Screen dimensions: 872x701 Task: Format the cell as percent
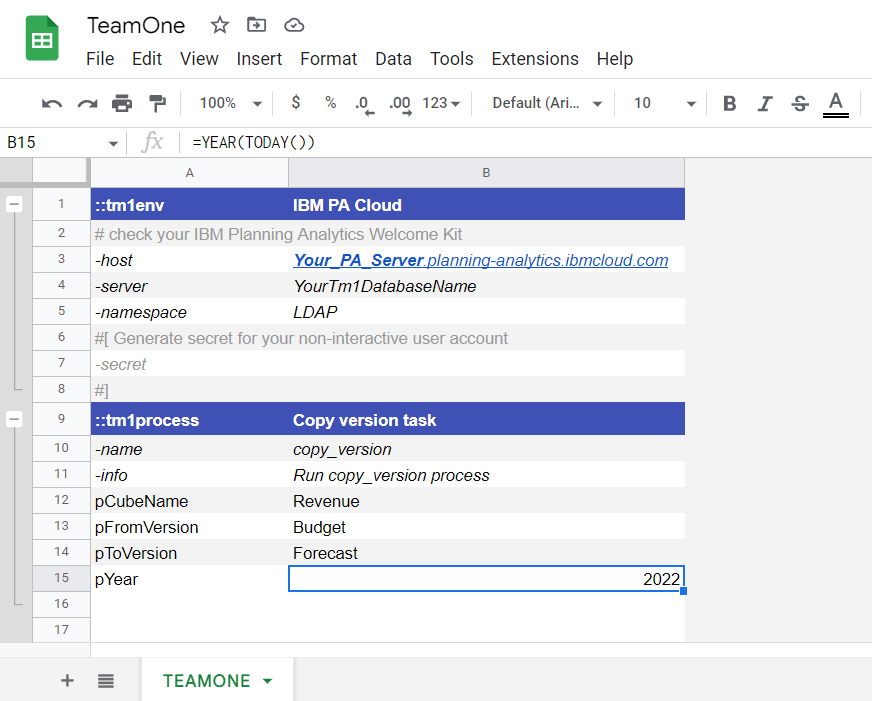point(330,102)
